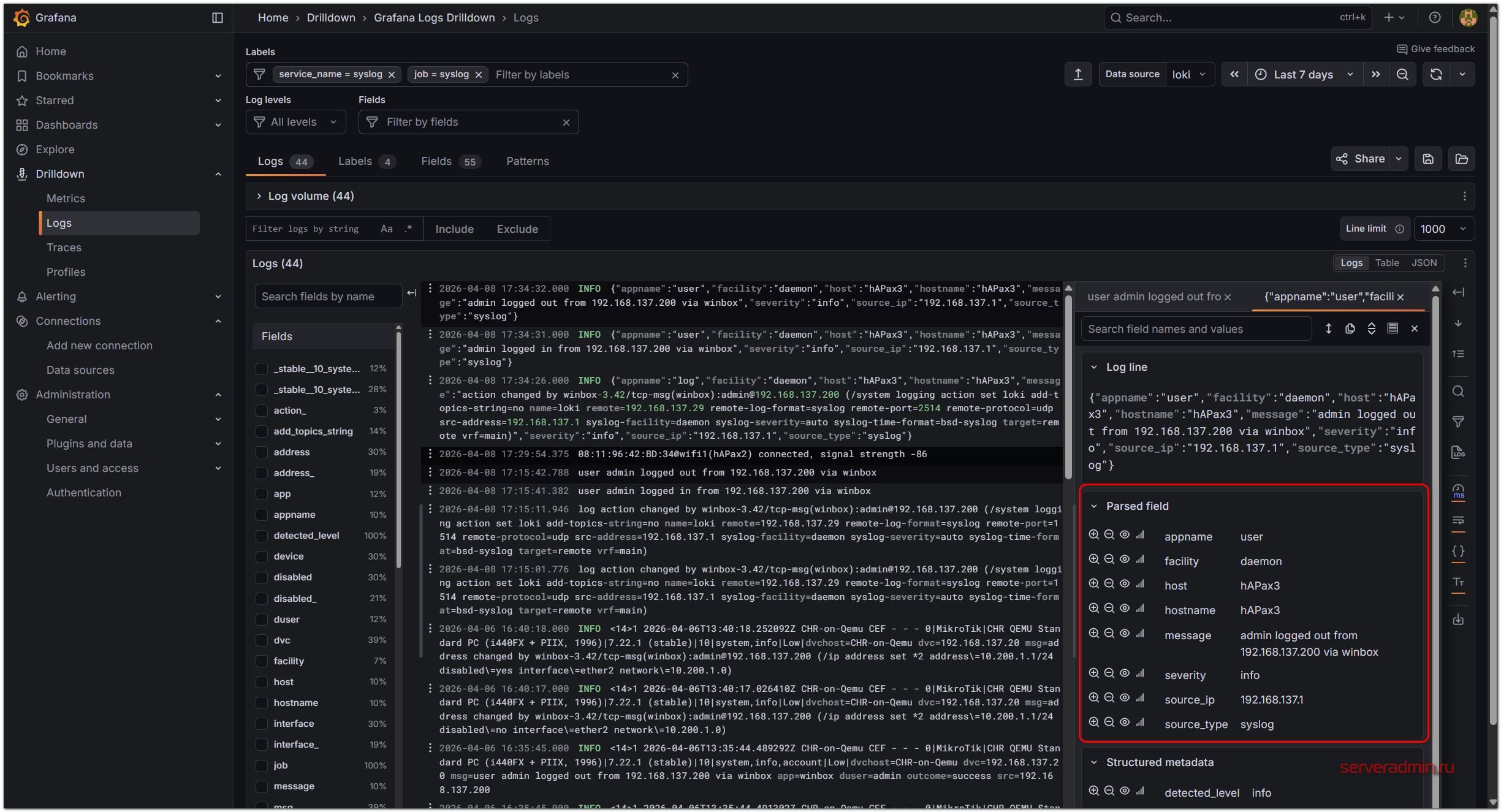
Task: Enable the hostname field checkbox
Action: coord(262,703)
